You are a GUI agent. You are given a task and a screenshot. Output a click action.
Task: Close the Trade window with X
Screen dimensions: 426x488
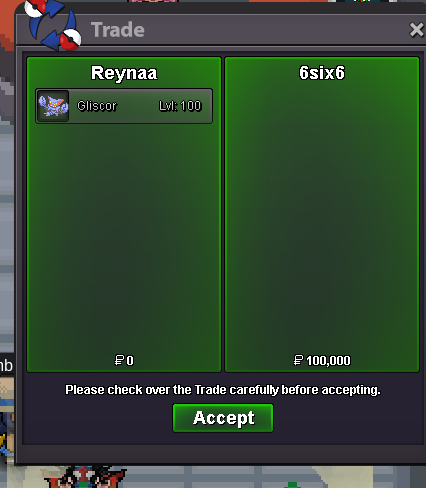point(417,30)
